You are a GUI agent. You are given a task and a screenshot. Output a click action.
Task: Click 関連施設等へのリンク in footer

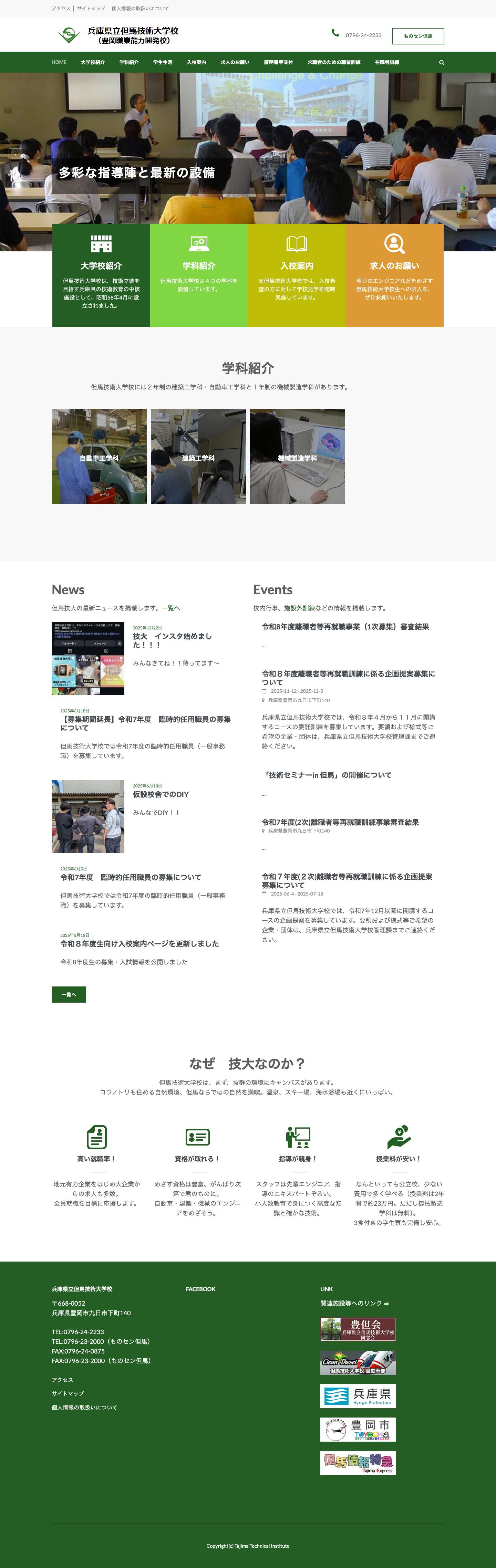[355, 1303]
